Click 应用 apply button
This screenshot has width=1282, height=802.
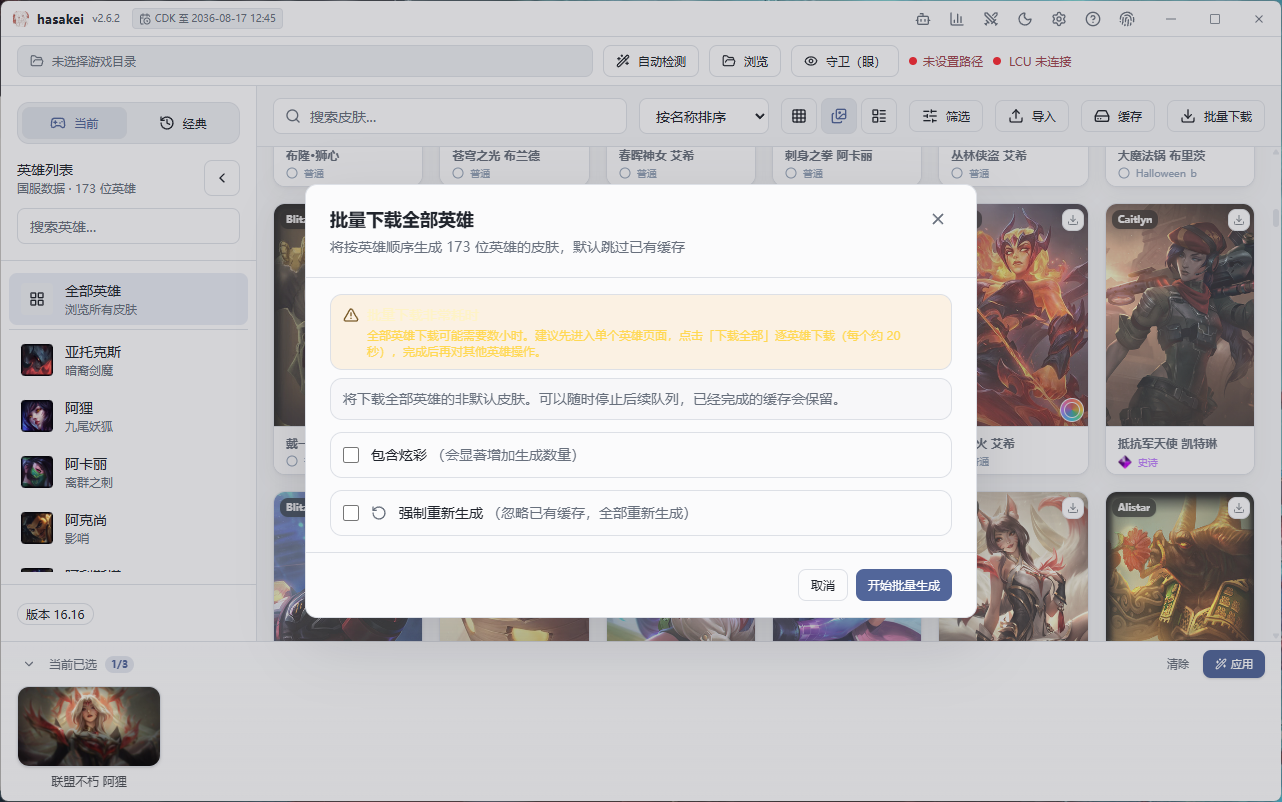tap(1234, 664)
